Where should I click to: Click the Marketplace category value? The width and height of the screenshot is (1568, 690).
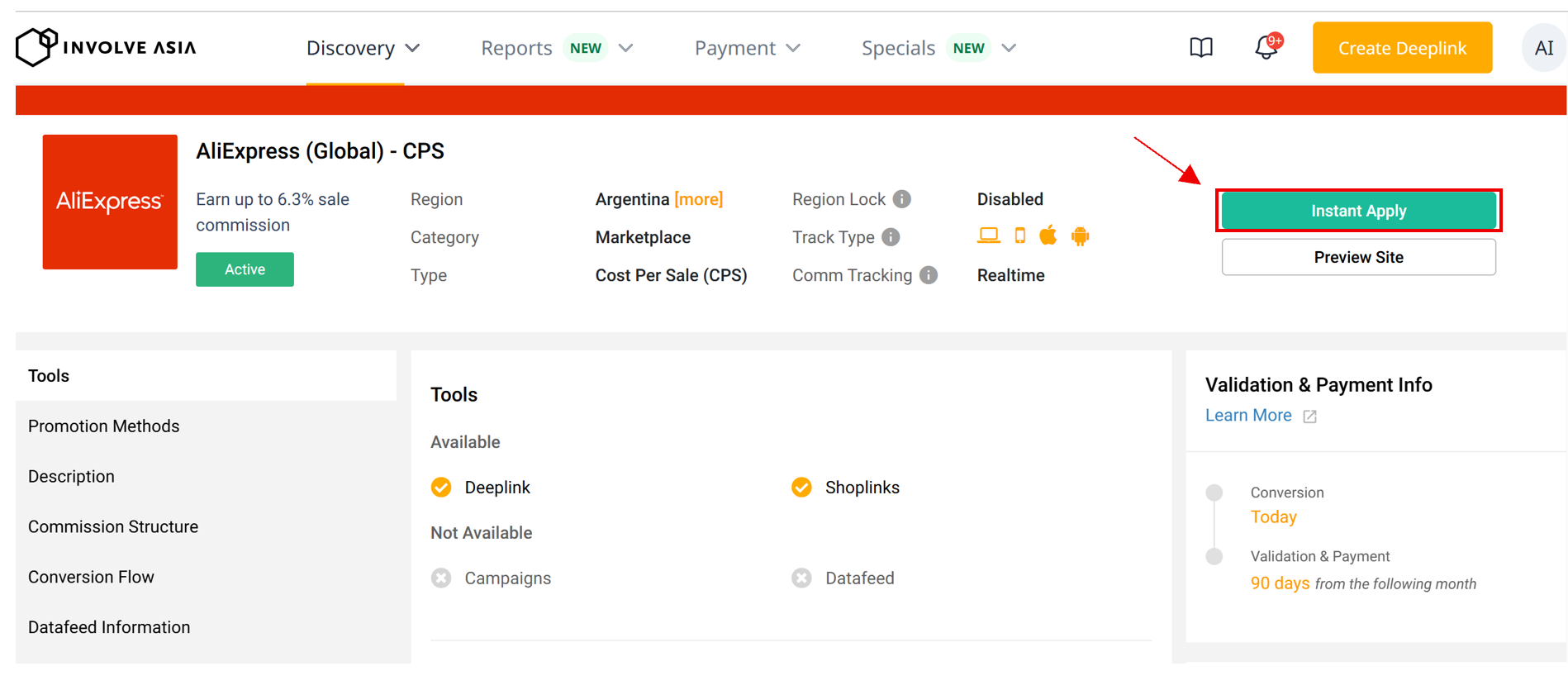[x=643, y=237]
